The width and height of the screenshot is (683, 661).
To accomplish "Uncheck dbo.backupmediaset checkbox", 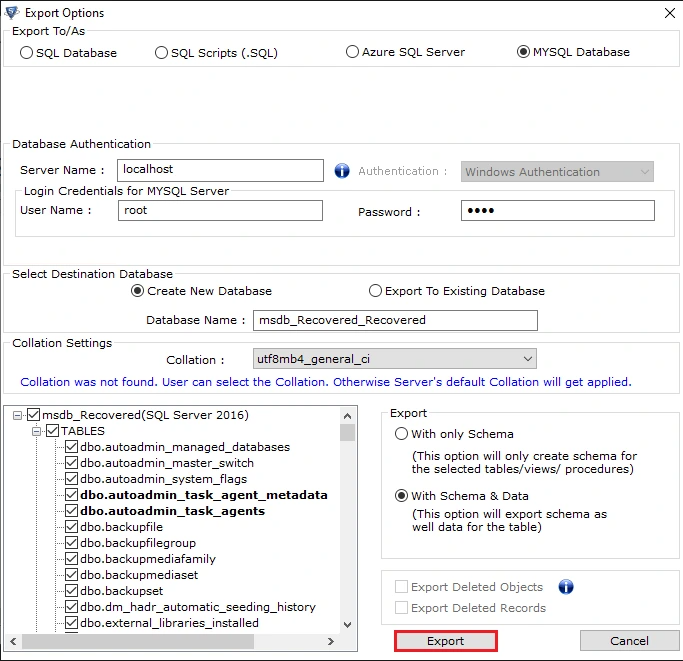I will pos(71,575).
